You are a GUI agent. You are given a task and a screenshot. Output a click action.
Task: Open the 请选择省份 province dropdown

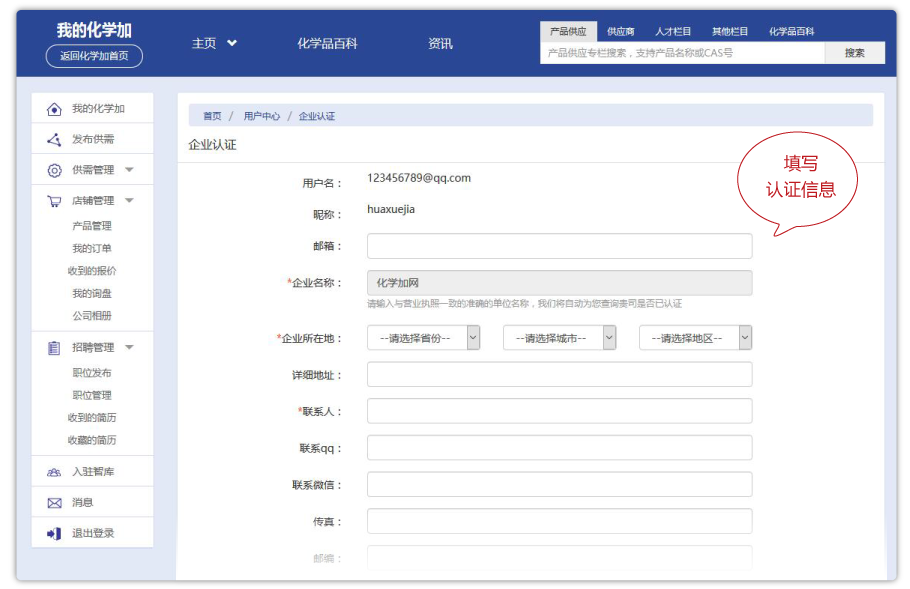(x=423, y=338)
